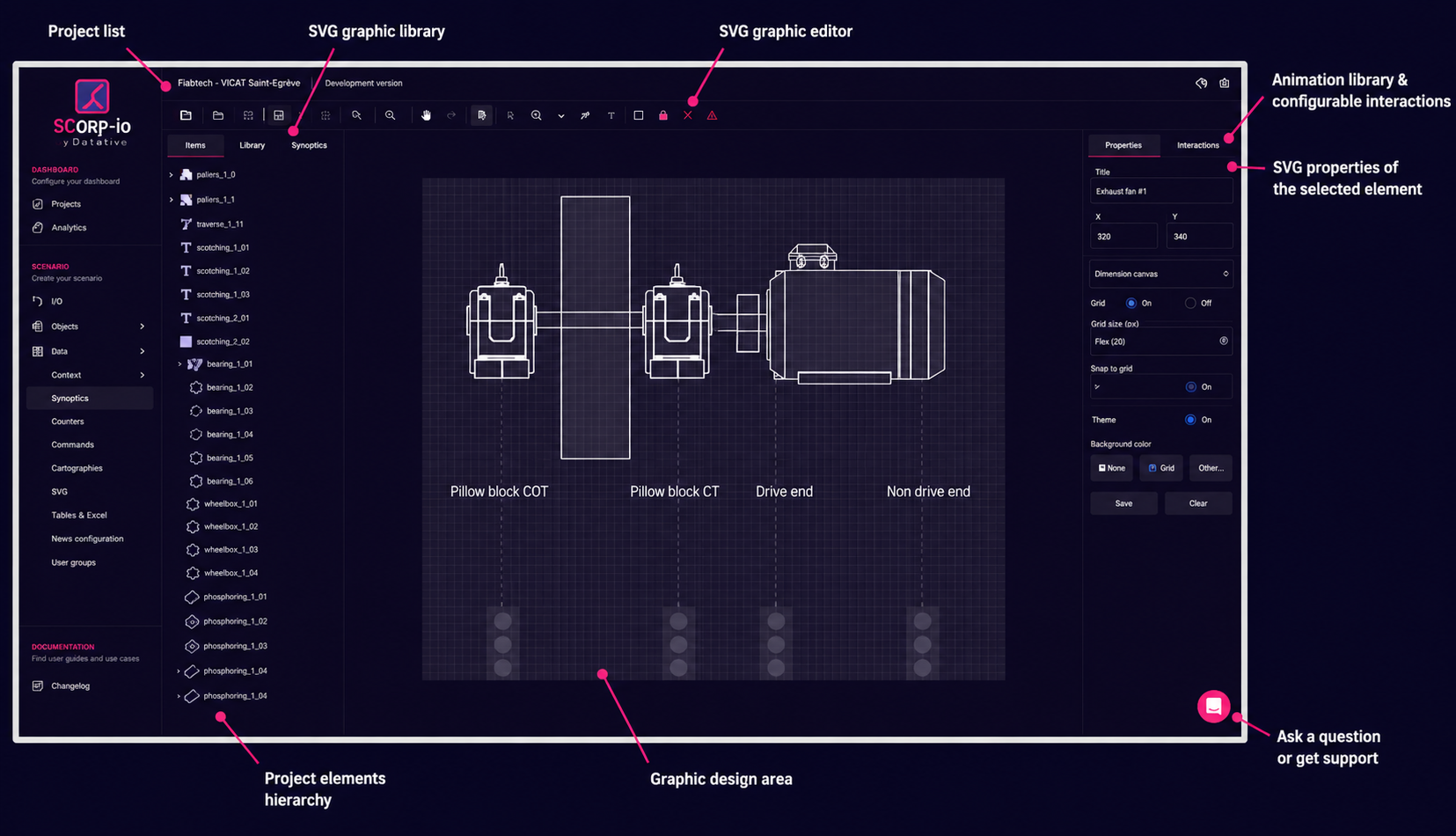Select the hand pan tool
This screenshot has height=836, width=1456.
pos(426,115)
